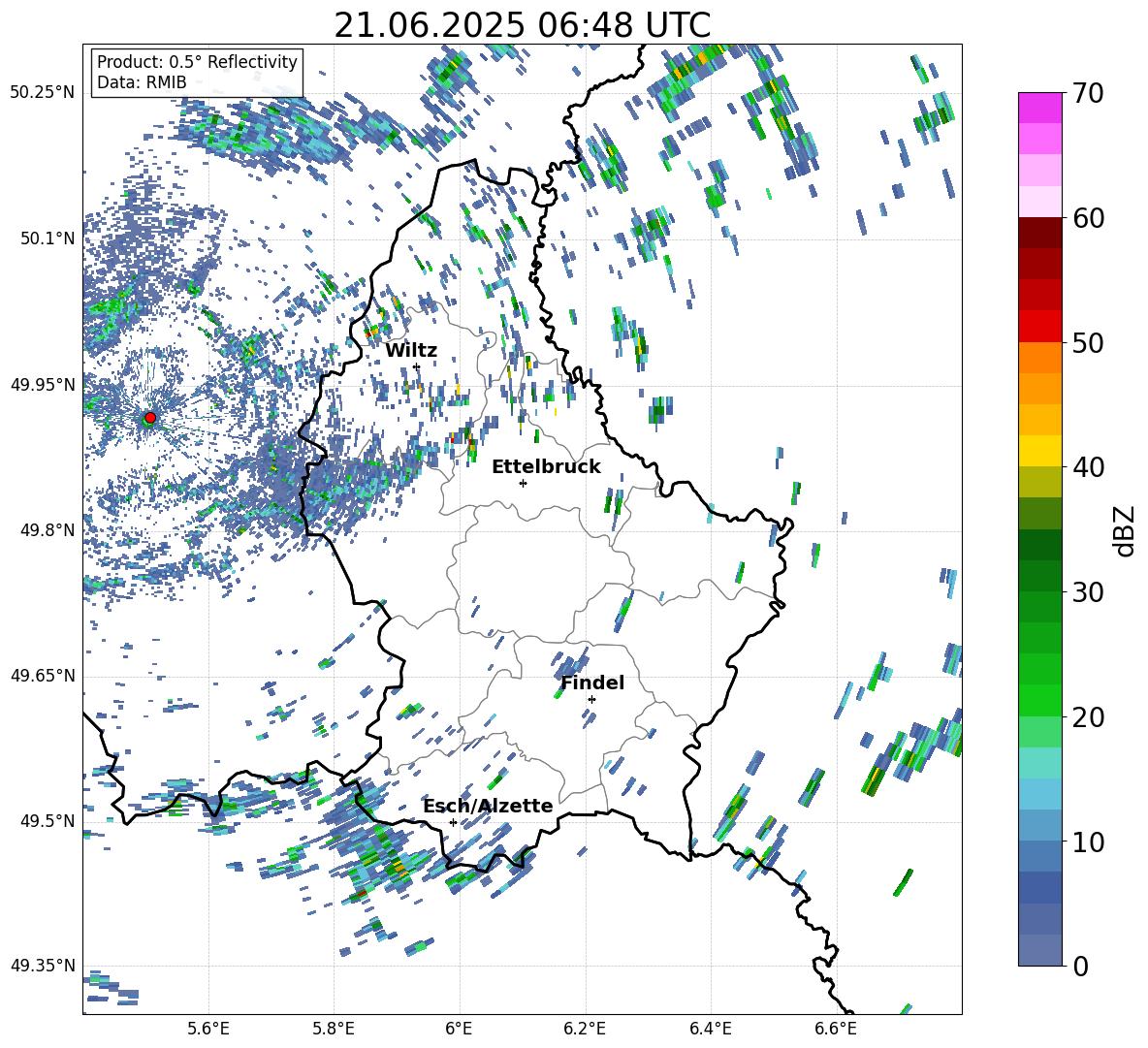1148x1048 pixels.
Task: Click the 5.6°E longitude label
Action: pos(208,1029)
